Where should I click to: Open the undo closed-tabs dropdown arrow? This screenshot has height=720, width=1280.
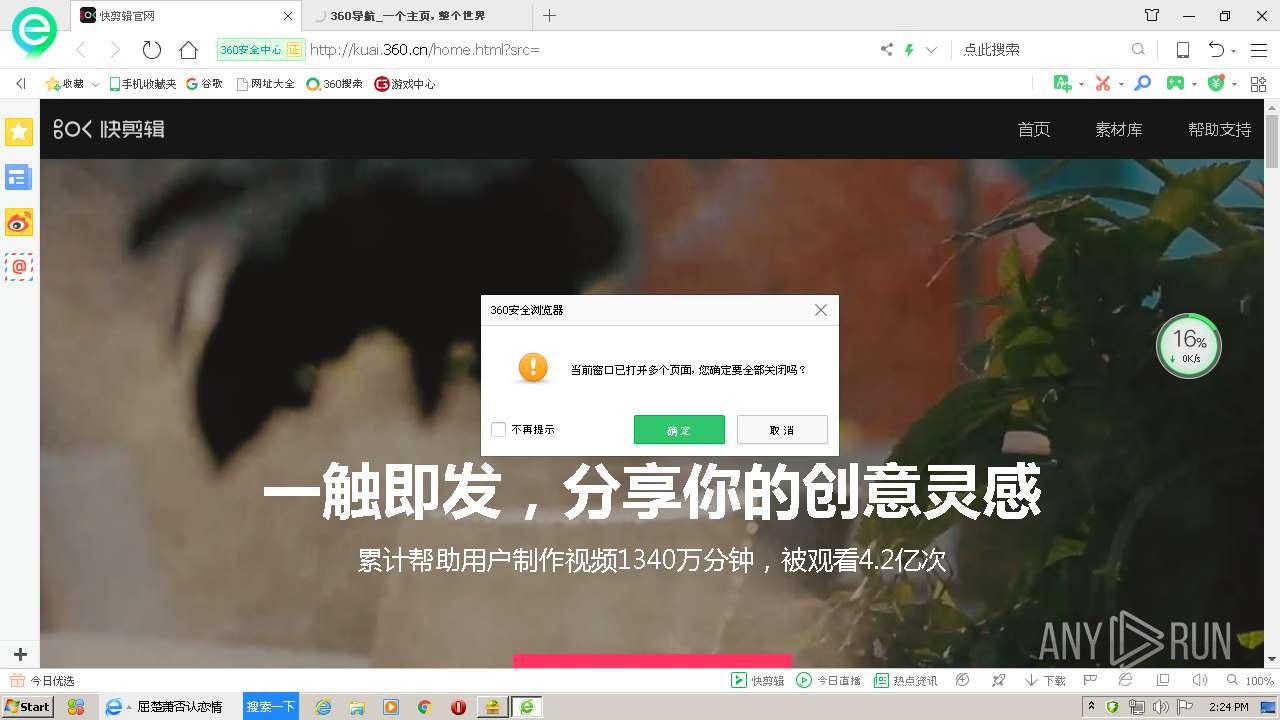tap(1234, 50)
